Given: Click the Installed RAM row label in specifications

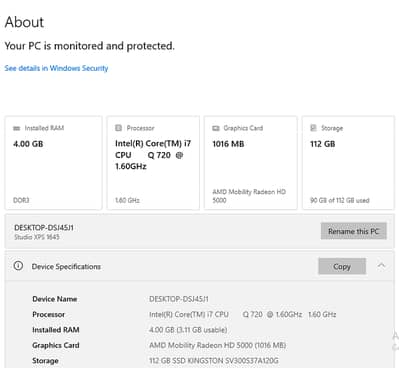Looking at the screenshot, I should (x=56, y=330).
